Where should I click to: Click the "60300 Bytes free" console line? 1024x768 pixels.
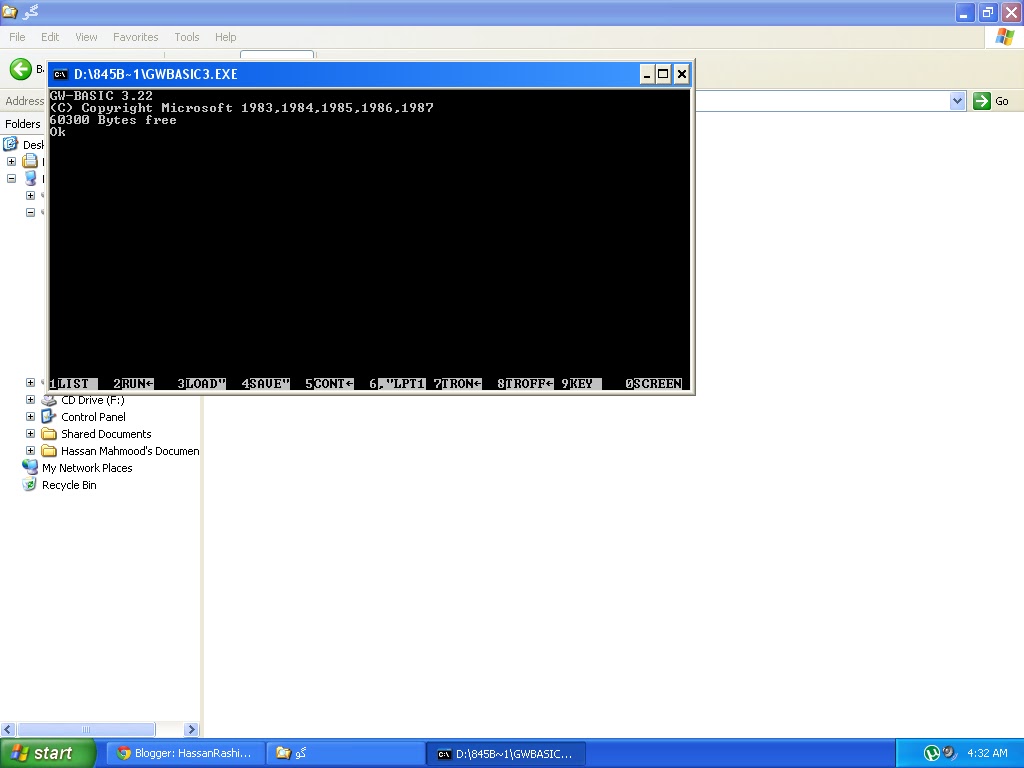pyautogui.click(x=113, y=120)
